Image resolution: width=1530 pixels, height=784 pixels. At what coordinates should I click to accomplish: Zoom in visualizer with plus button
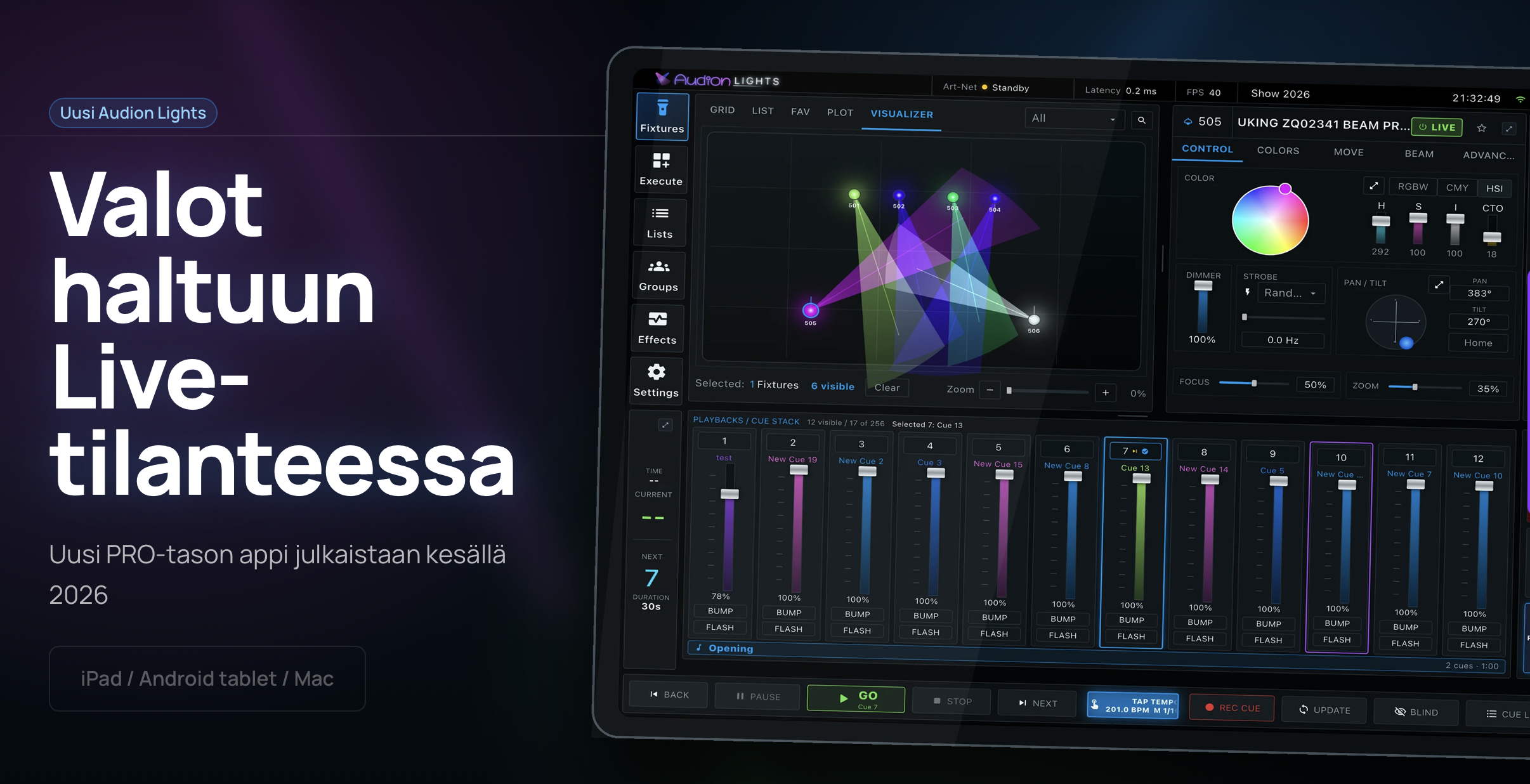coord(1106,393)
